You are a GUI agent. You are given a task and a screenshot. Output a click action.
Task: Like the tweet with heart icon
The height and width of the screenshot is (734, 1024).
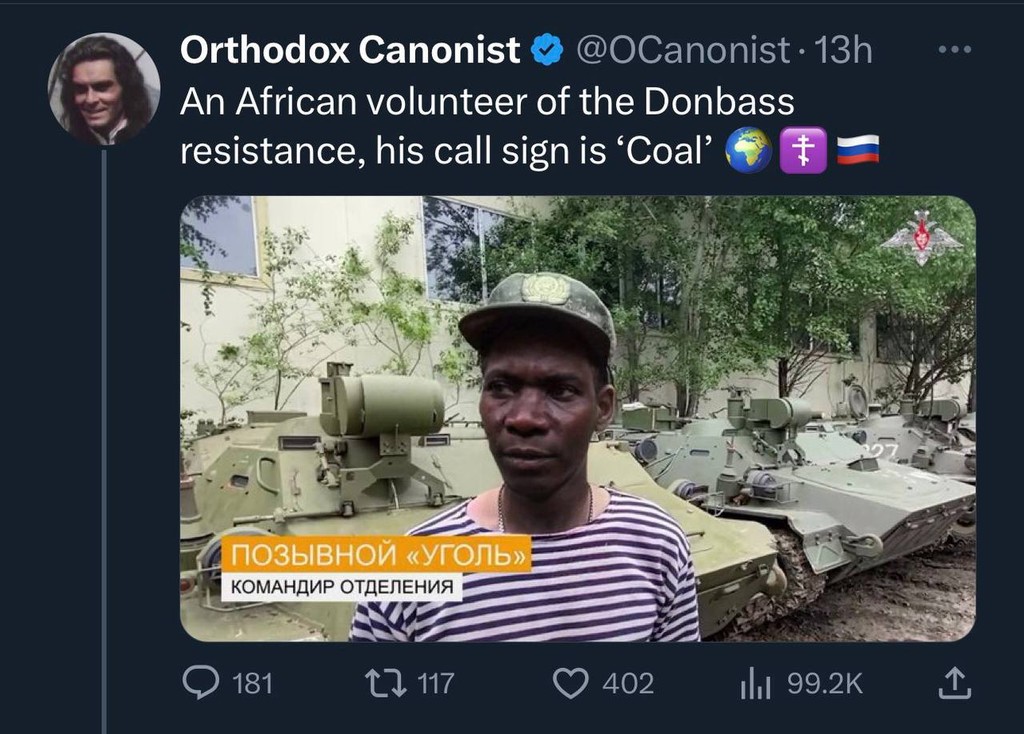tap(571, 684)
